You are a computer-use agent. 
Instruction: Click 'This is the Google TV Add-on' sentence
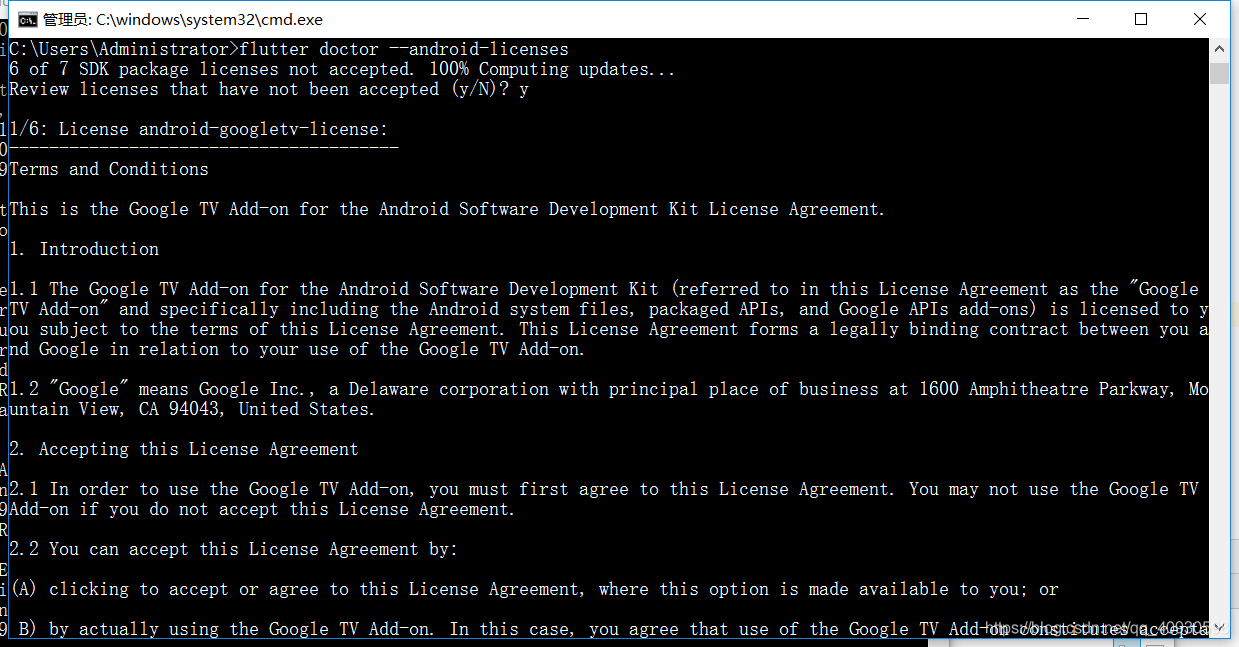[448, 209]
